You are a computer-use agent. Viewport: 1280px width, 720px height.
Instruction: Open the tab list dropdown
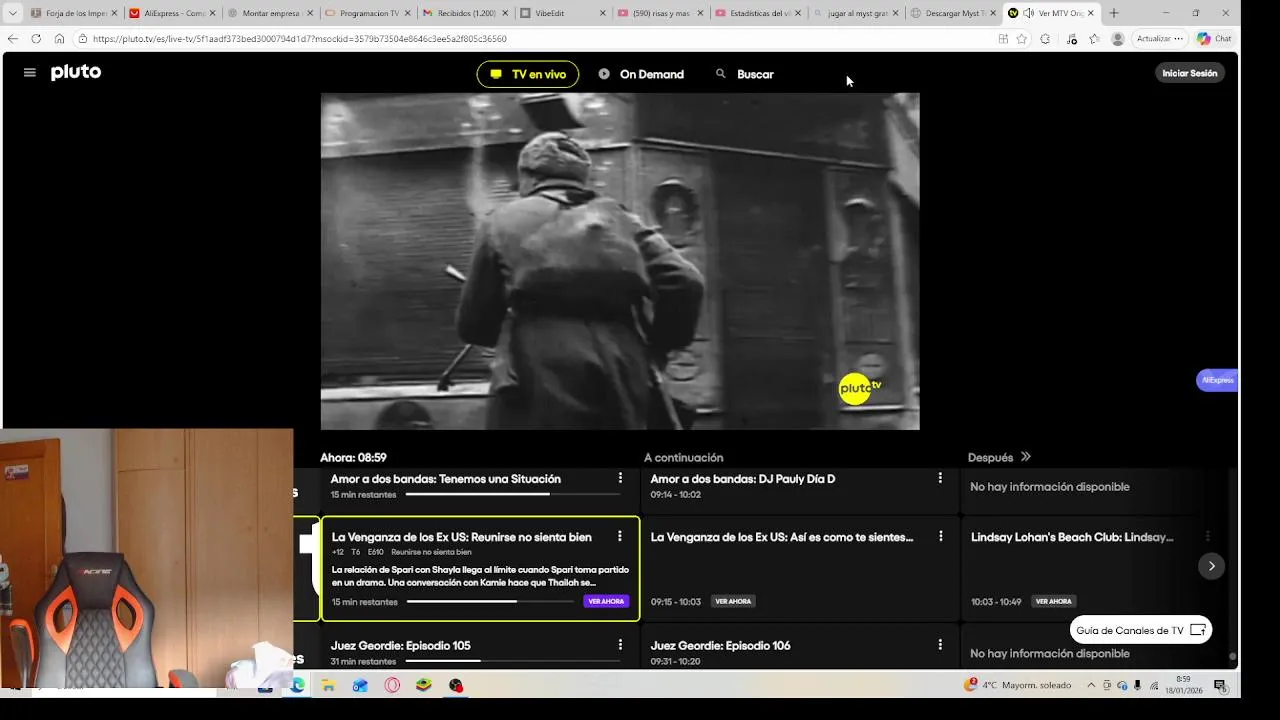click(x=12, y=13)
